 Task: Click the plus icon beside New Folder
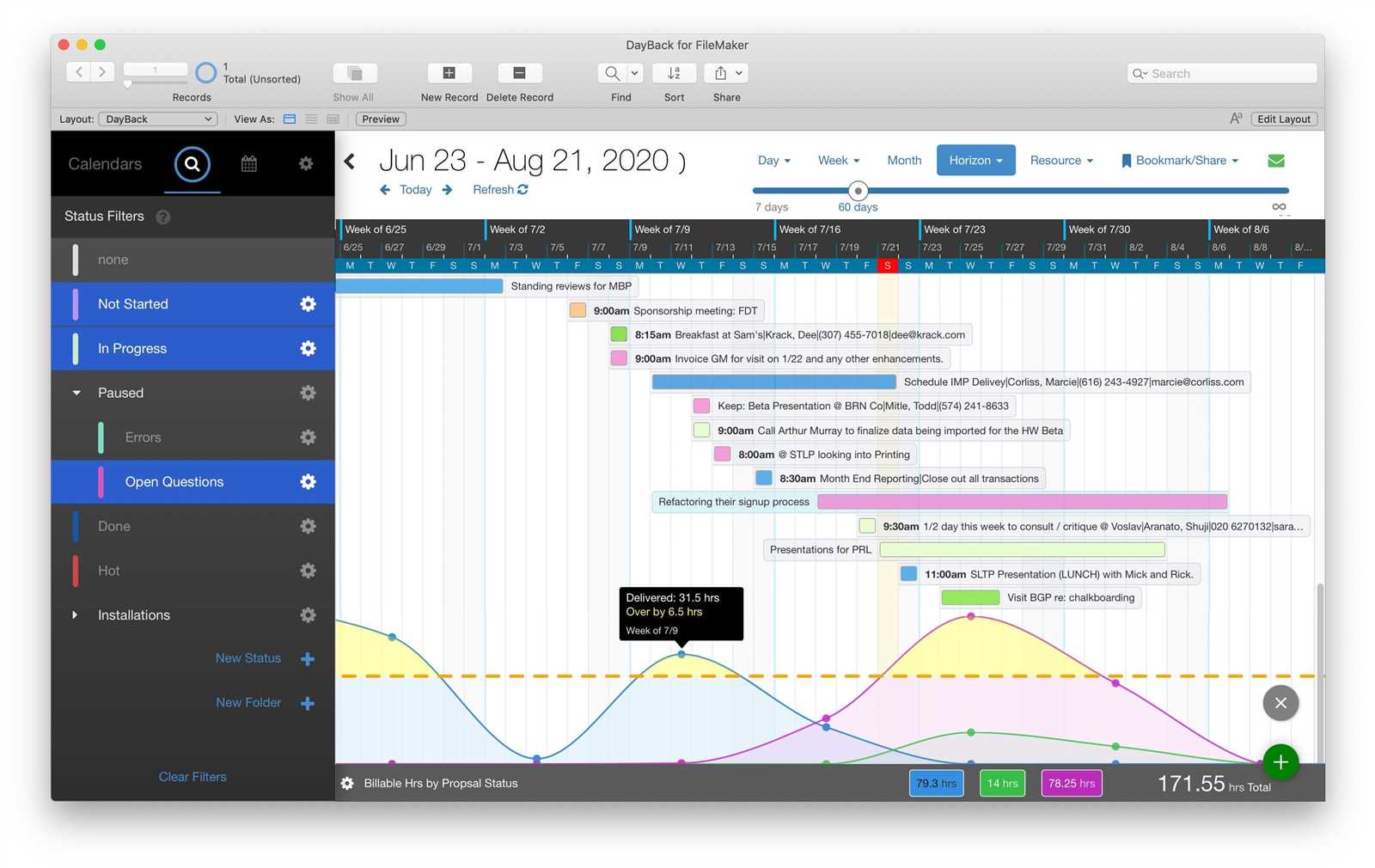click(308, 703)
